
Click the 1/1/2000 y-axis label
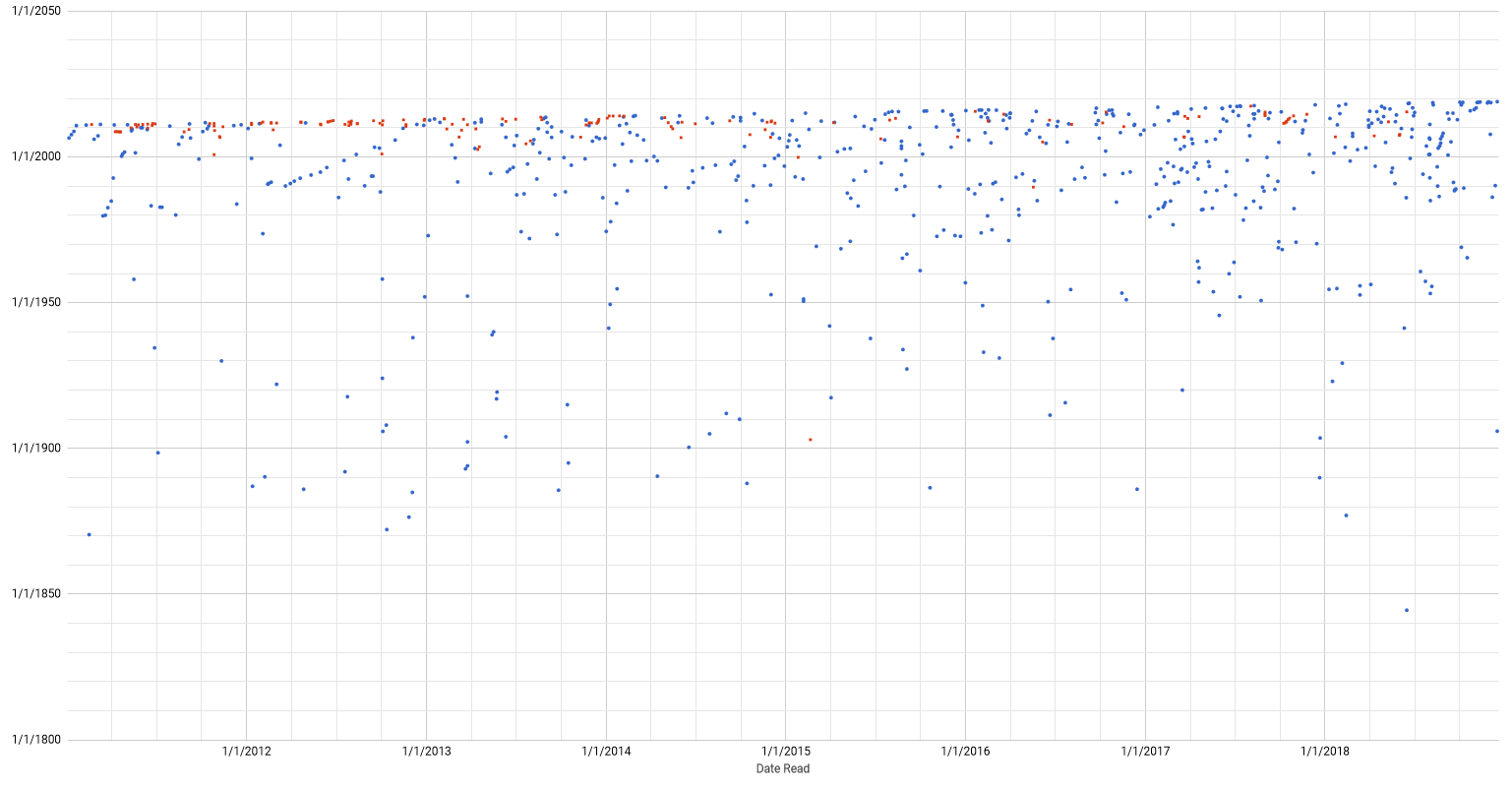coord(35,156)
